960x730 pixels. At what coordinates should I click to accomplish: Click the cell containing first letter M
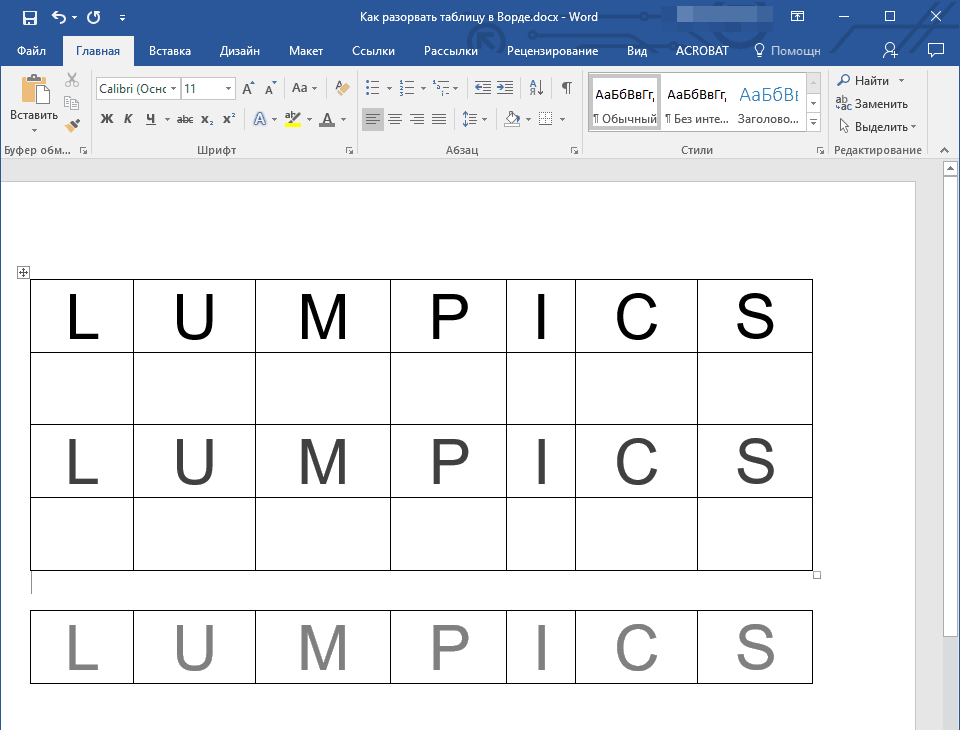point(322,316)
